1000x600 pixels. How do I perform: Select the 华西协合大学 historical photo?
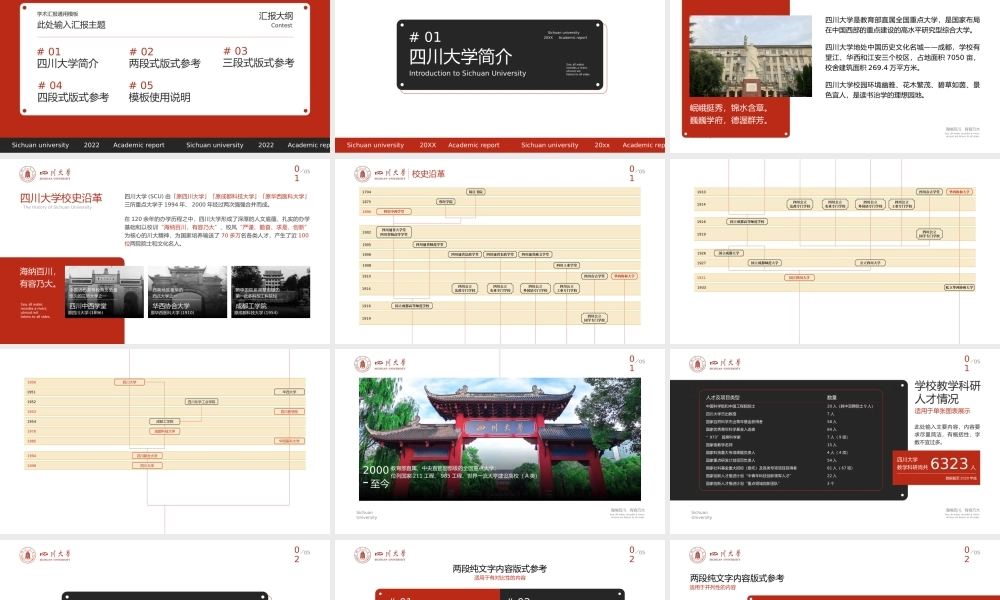coord(188,292)
